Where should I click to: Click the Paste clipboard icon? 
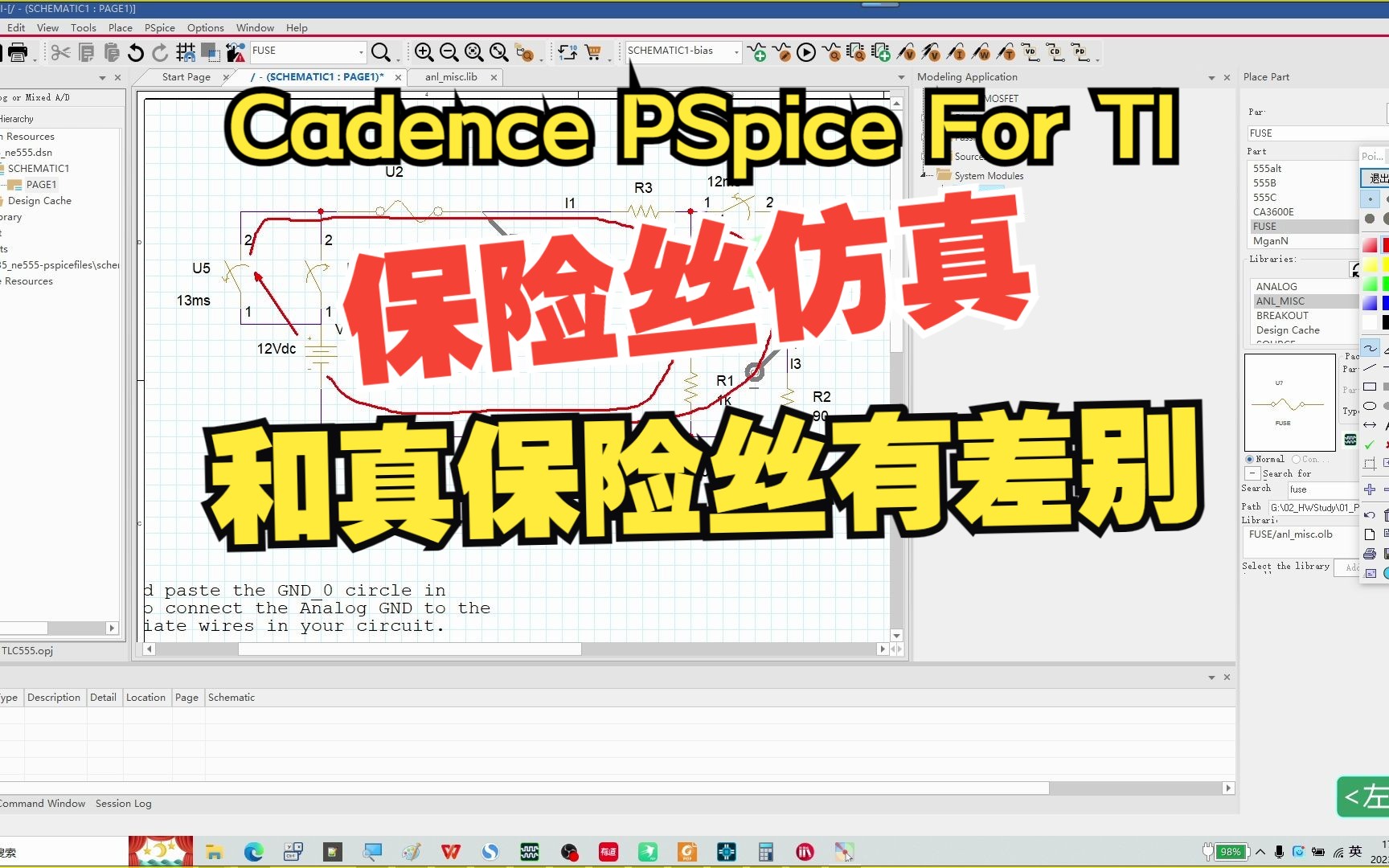click(x=112, y=53)
